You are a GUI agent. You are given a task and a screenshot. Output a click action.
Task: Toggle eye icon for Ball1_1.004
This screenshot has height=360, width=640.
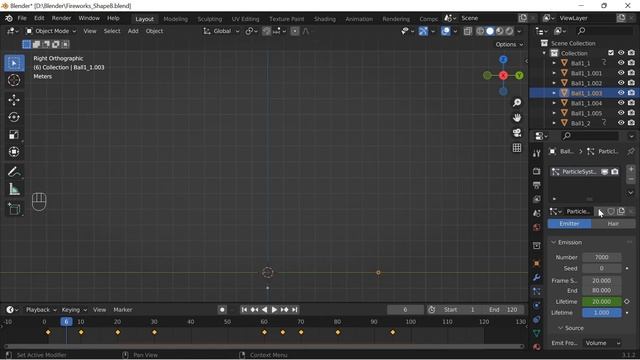(x=621, y=103)
